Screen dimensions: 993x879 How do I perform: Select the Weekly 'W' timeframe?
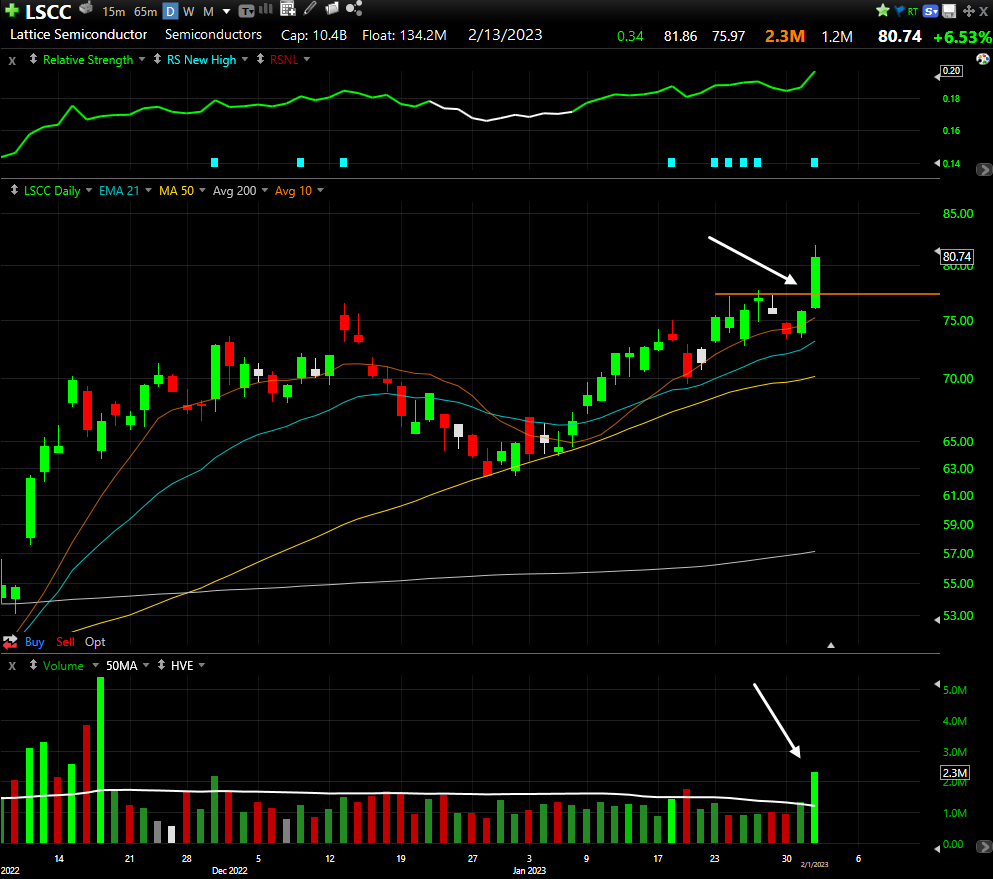[189, 12]
